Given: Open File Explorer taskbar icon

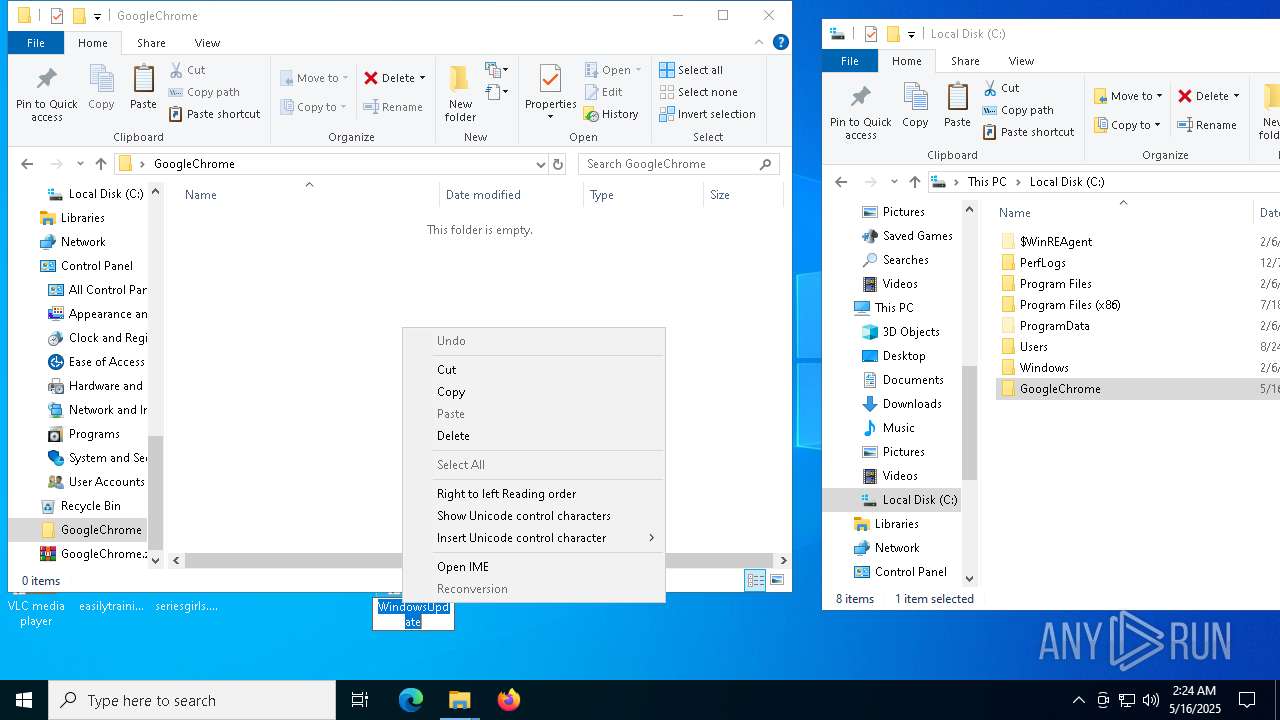Looking at the screenshot, I should 460,700.
